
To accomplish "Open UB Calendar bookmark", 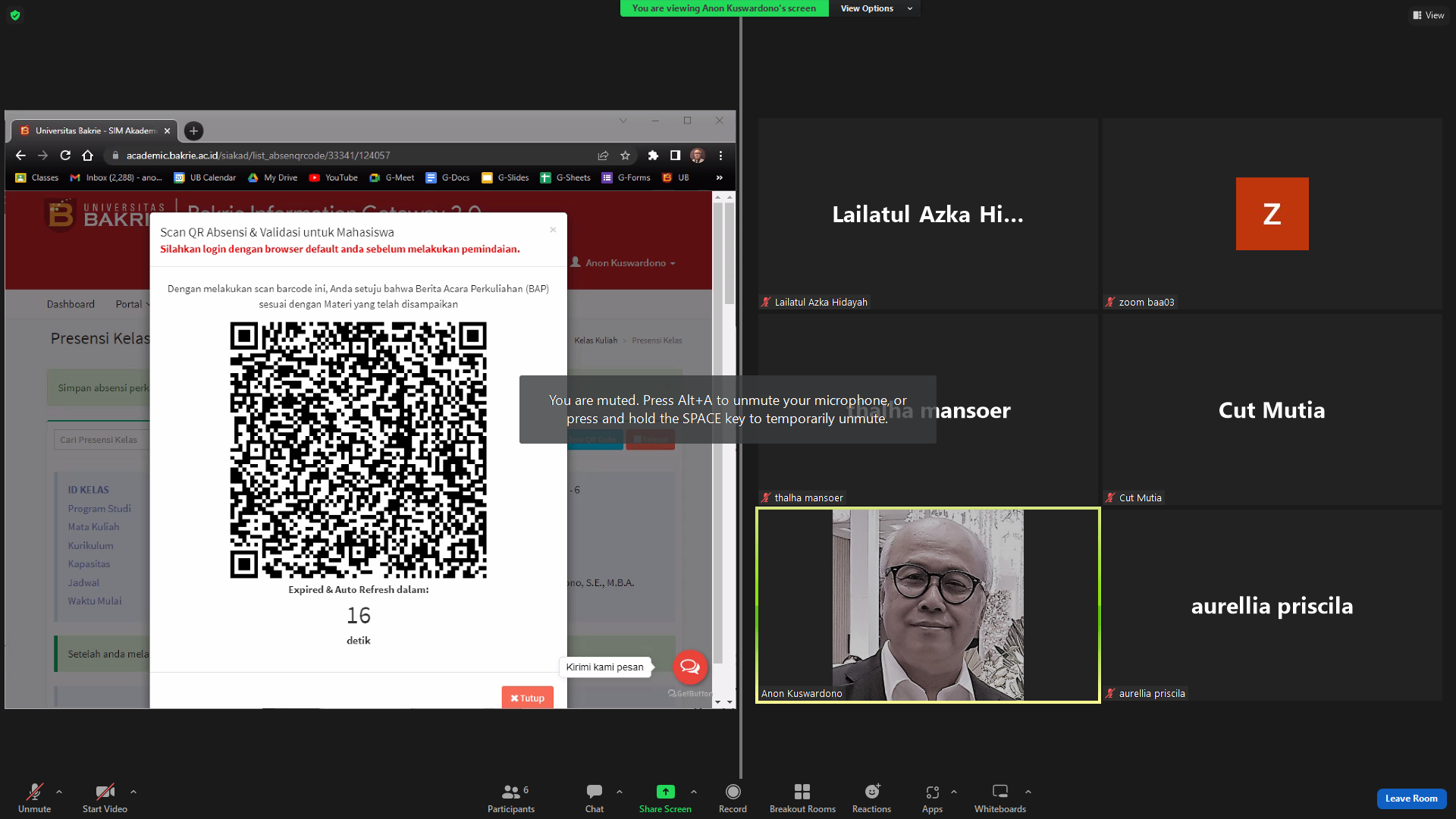I will tap(206, 177).
